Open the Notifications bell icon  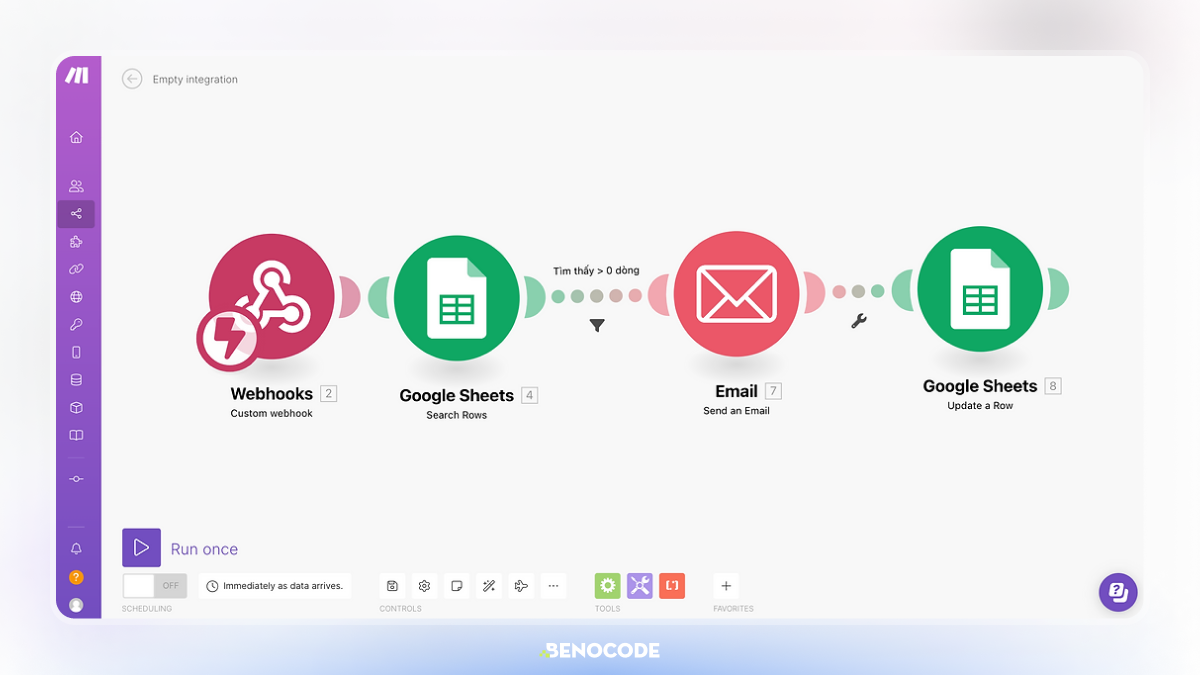(76, 549)
